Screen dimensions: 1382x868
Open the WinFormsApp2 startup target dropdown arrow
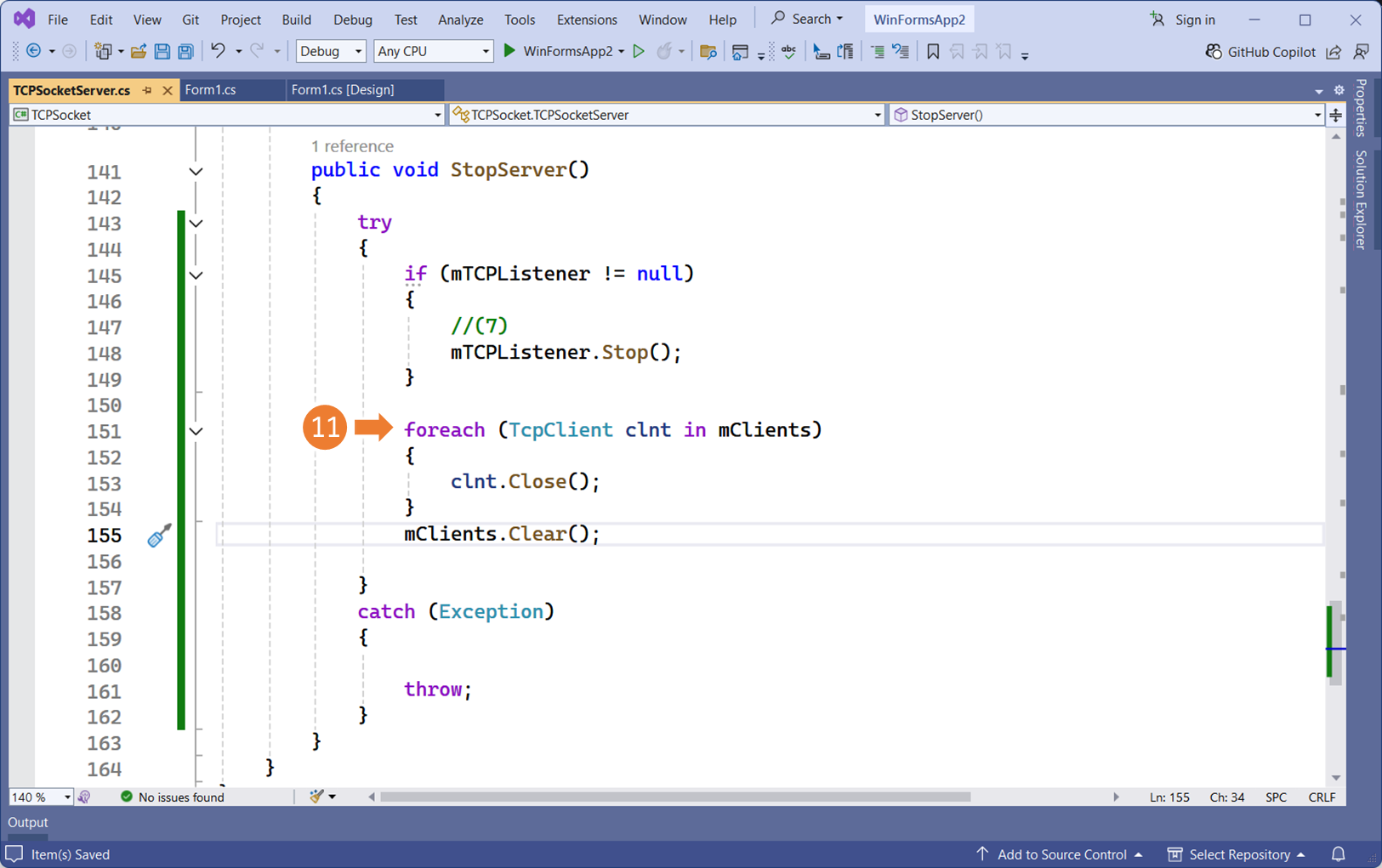click(x=621, y=52)
